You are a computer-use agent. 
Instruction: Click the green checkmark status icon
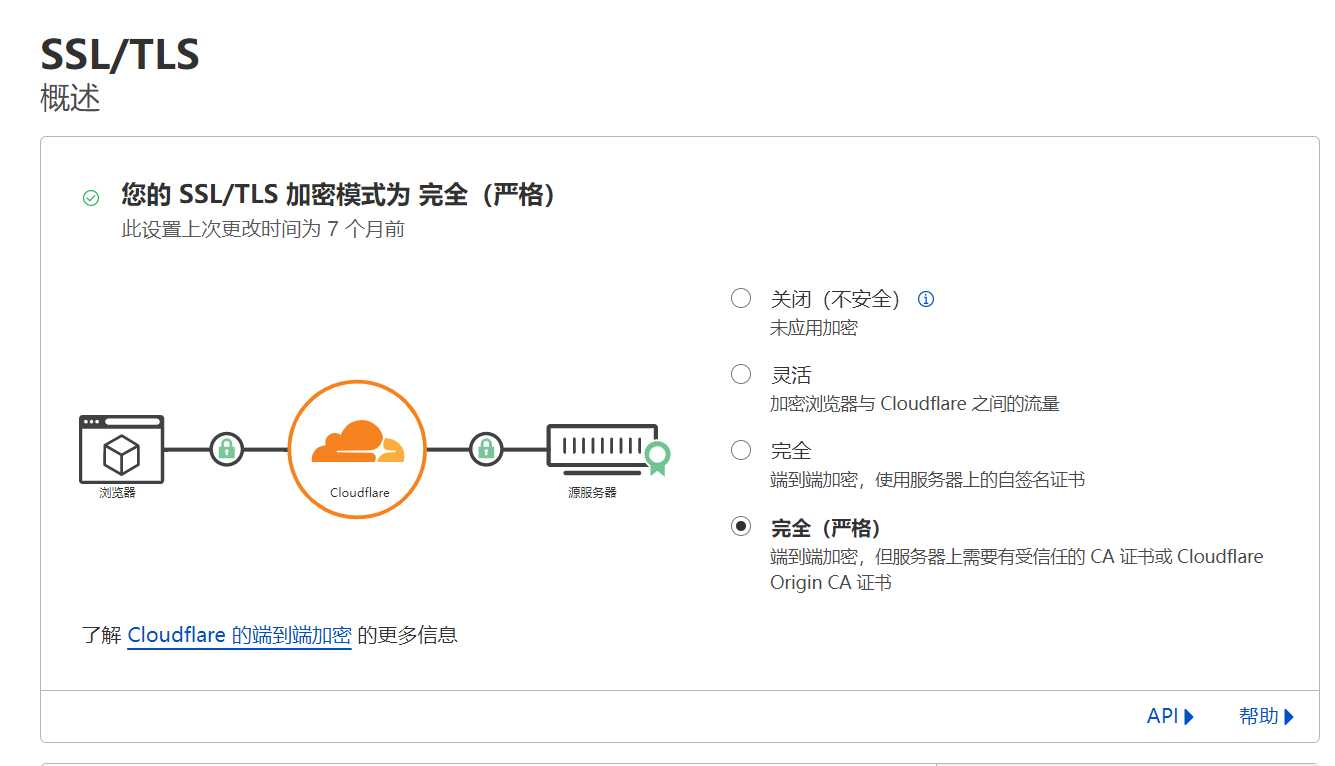[91, 198]
